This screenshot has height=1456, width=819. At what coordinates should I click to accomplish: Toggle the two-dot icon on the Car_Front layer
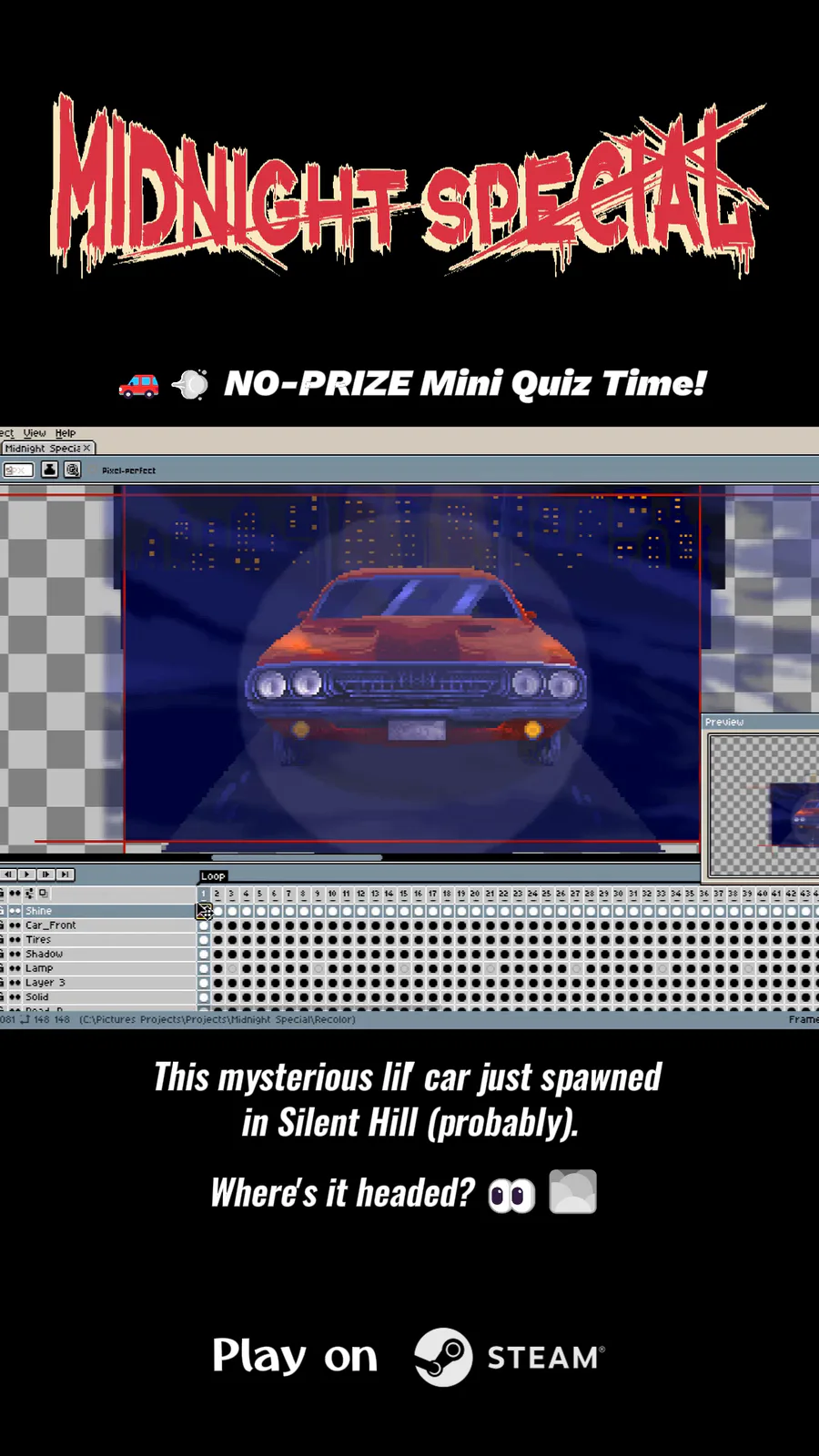click(x=15, y=925)
